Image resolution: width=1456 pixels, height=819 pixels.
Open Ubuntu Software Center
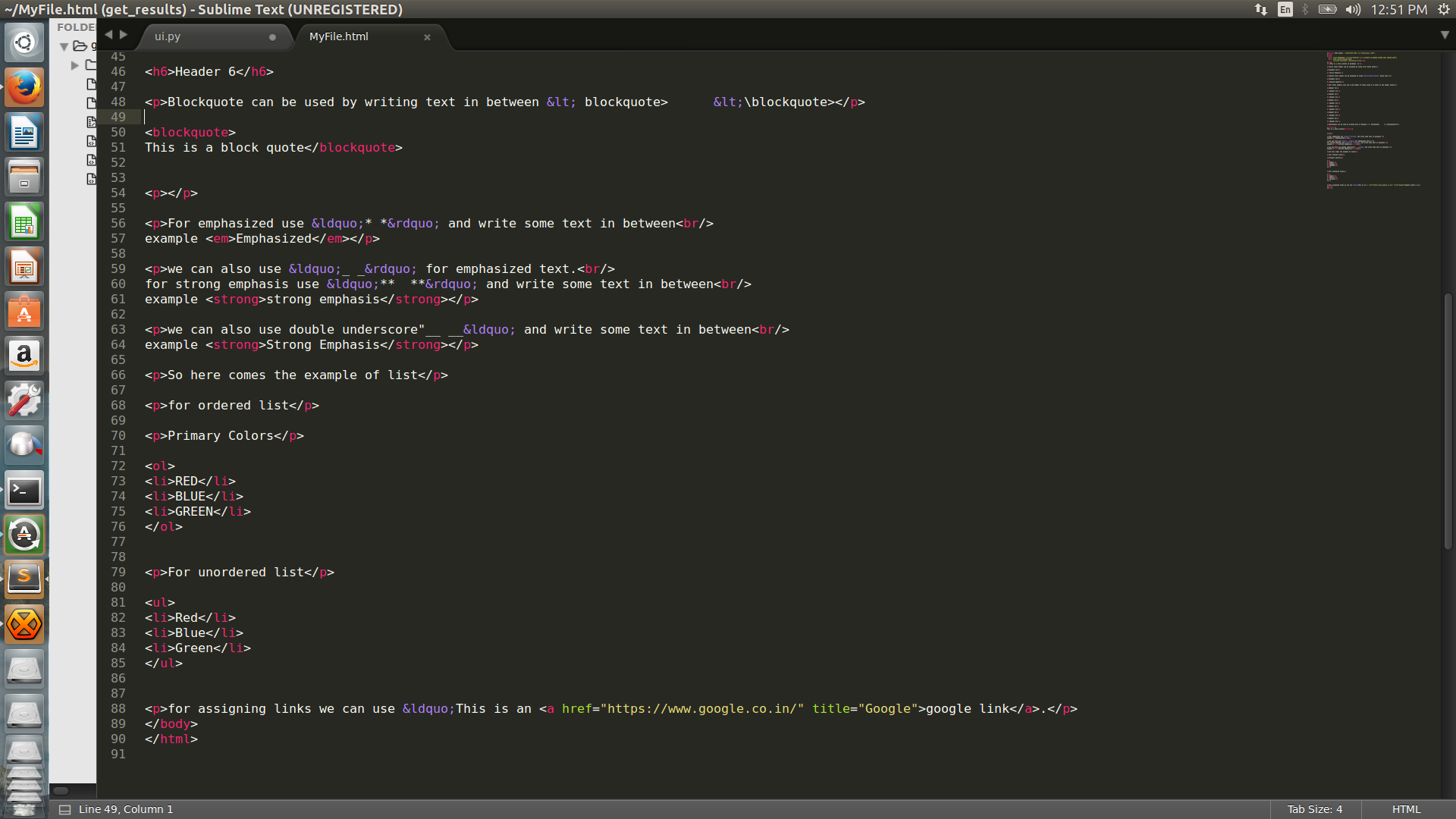pos(24,312)
